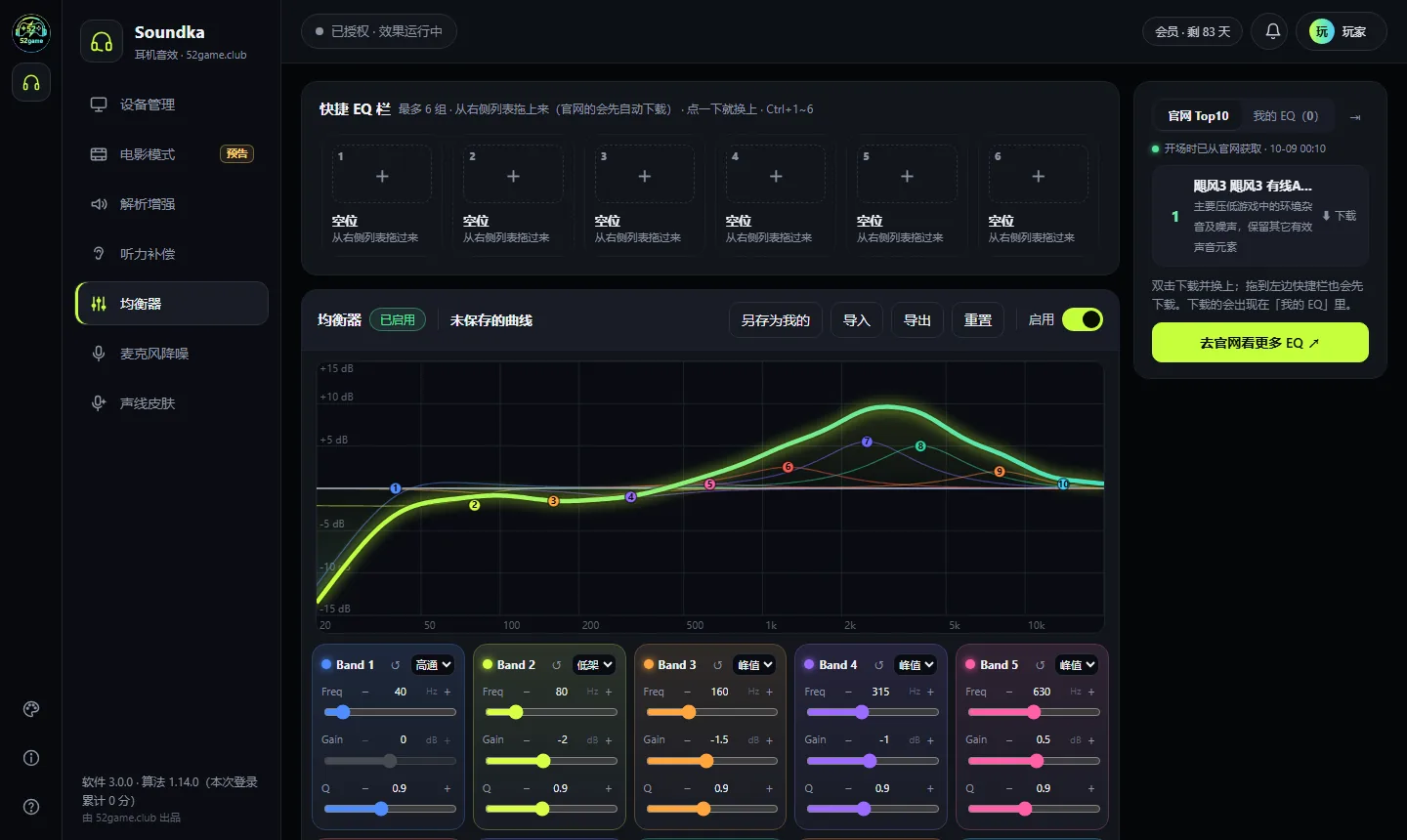Screen dimensions: 1407x840
Task: Click the 52game logo in the left rail
Action: point(31,32)
